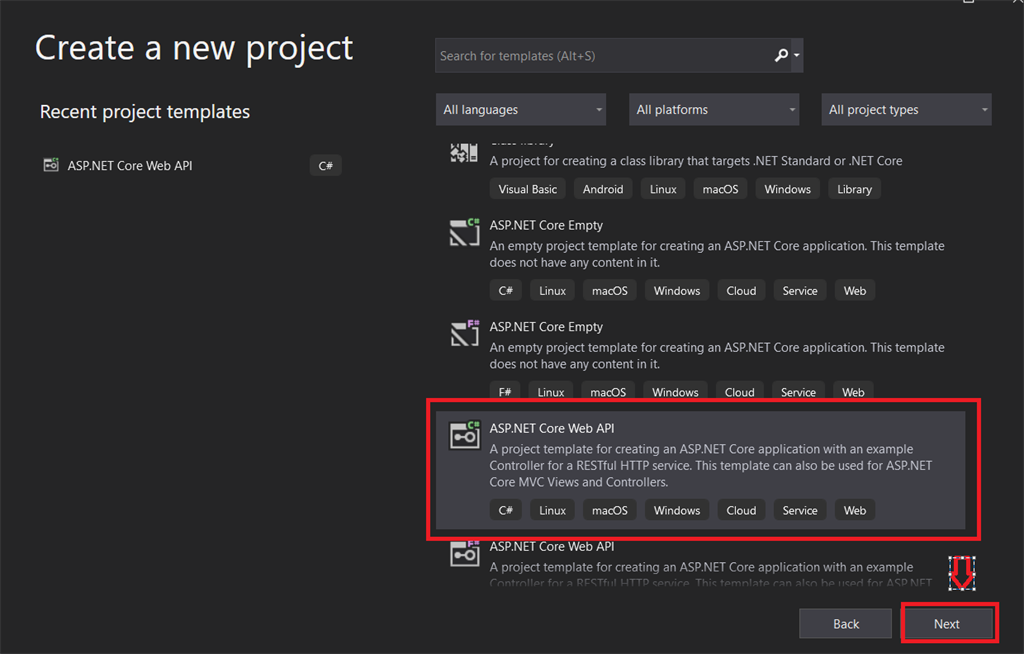Click the highlighted ASP.NET Core Web API icon
Image resolution: width=1024 pixels, height=654 pixels.
click(465, 435)
